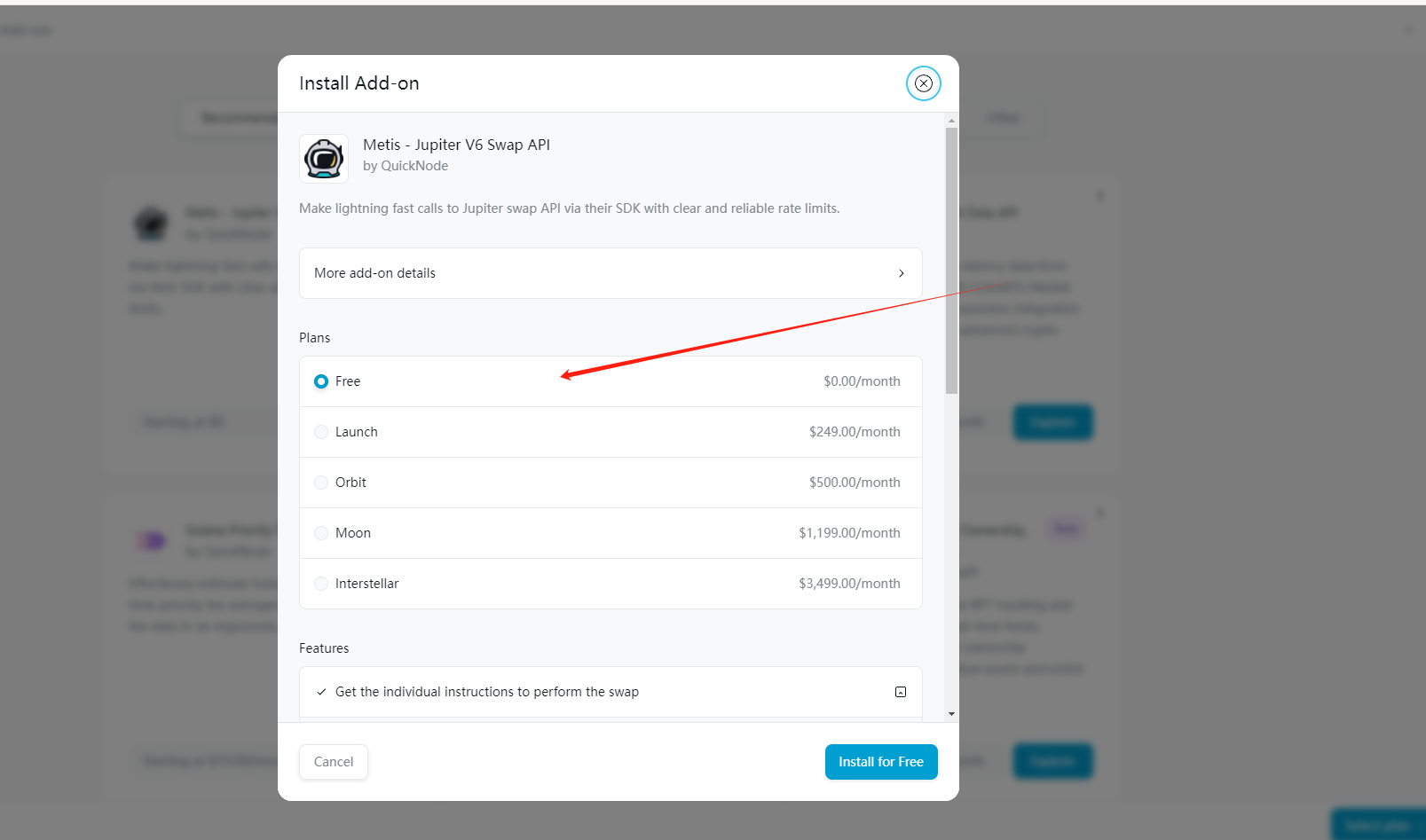Select the Interstellar plan radio button
The image size is (1426, 840).
[321, 584]
